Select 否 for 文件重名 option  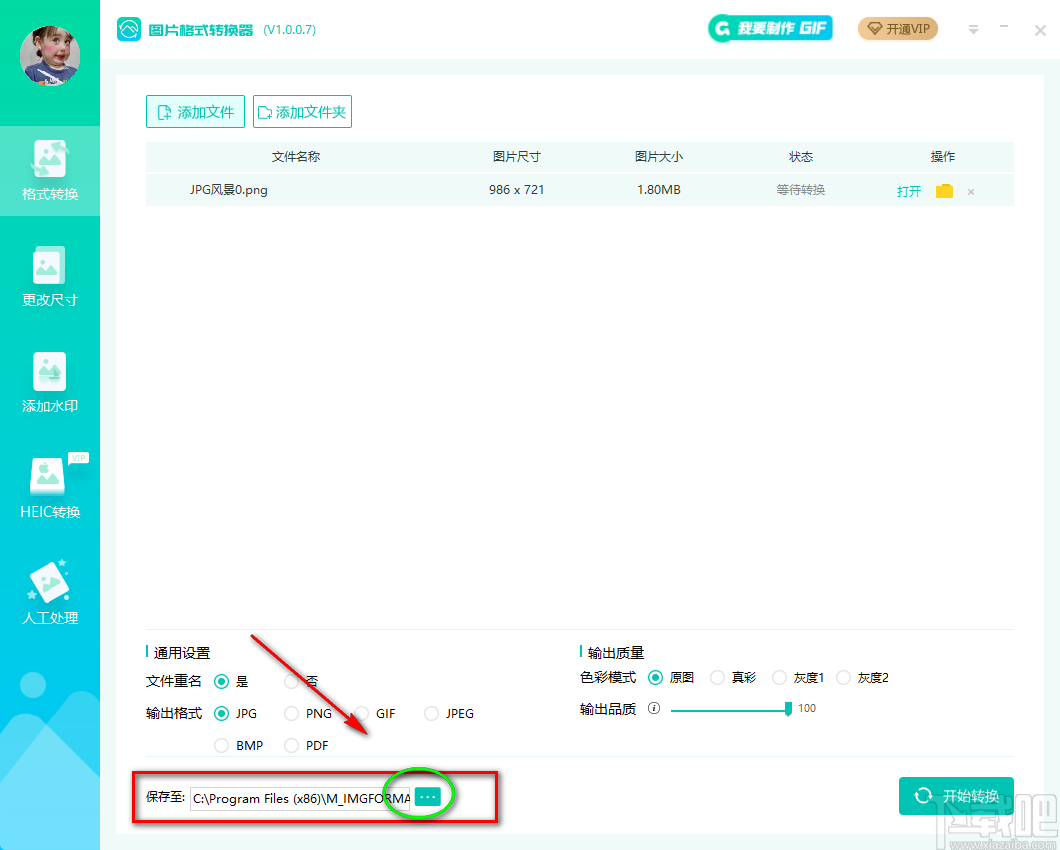[290, 681]
